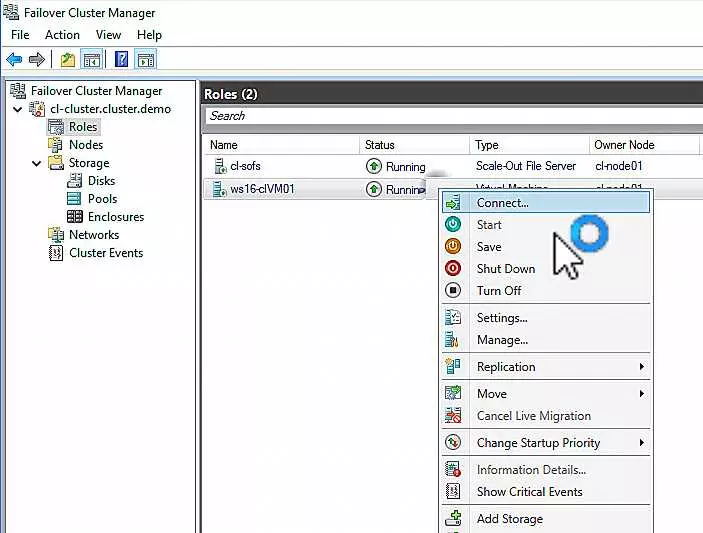Open the Replication submenu arrow

click(x=642, y=367)
